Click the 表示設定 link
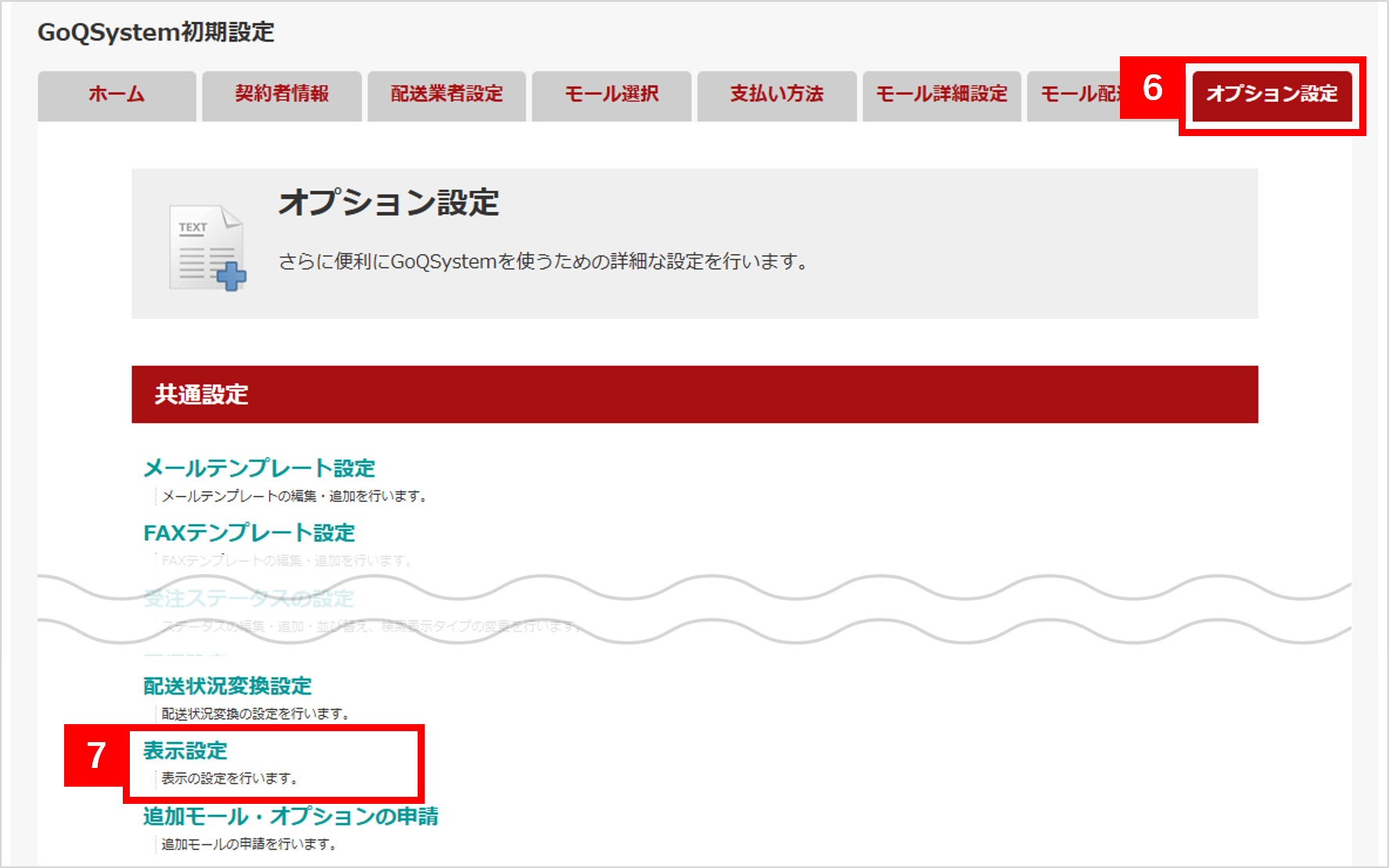This screenshot has height=868, width=1389. [185, 751]
